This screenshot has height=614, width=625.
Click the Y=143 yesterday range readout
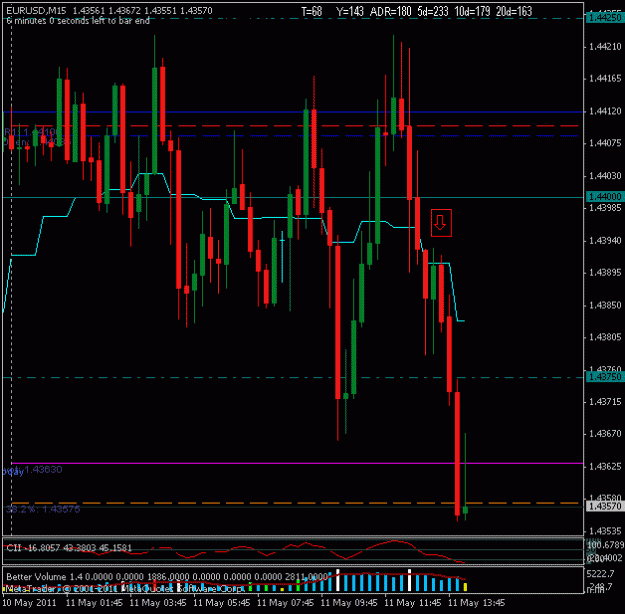[350, 12]
